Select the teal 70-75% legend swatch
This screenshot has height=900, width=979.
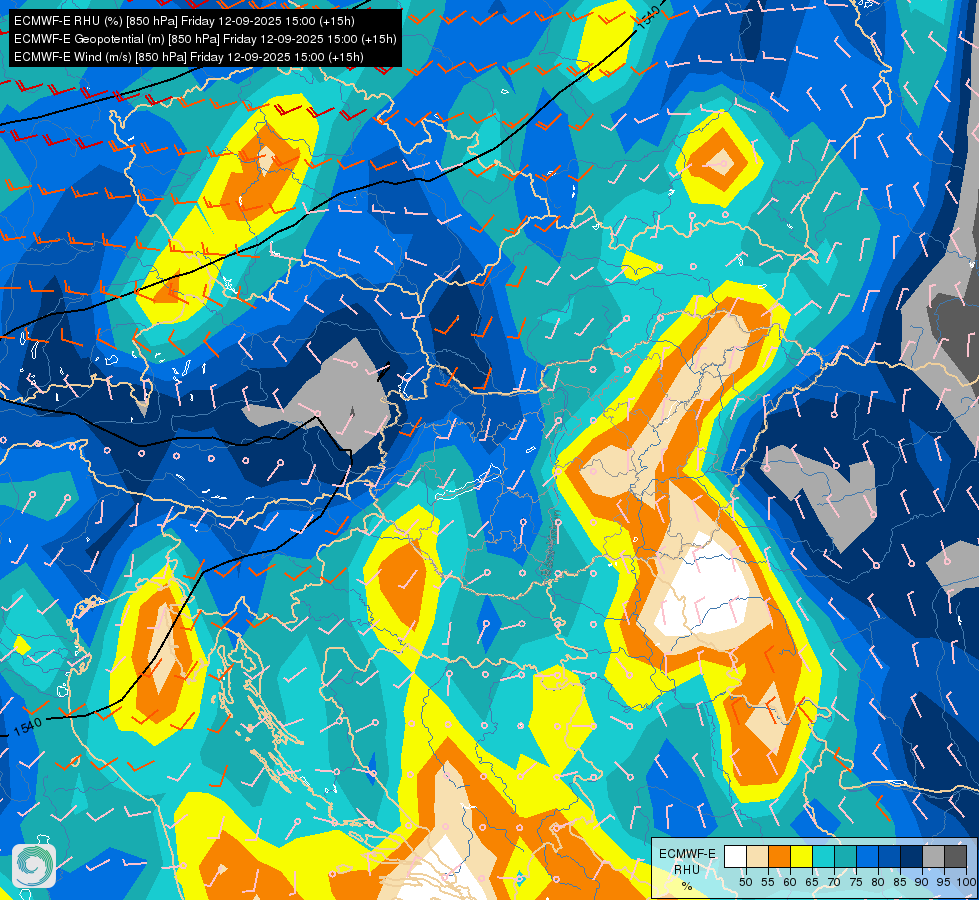[x=845, y=856]
